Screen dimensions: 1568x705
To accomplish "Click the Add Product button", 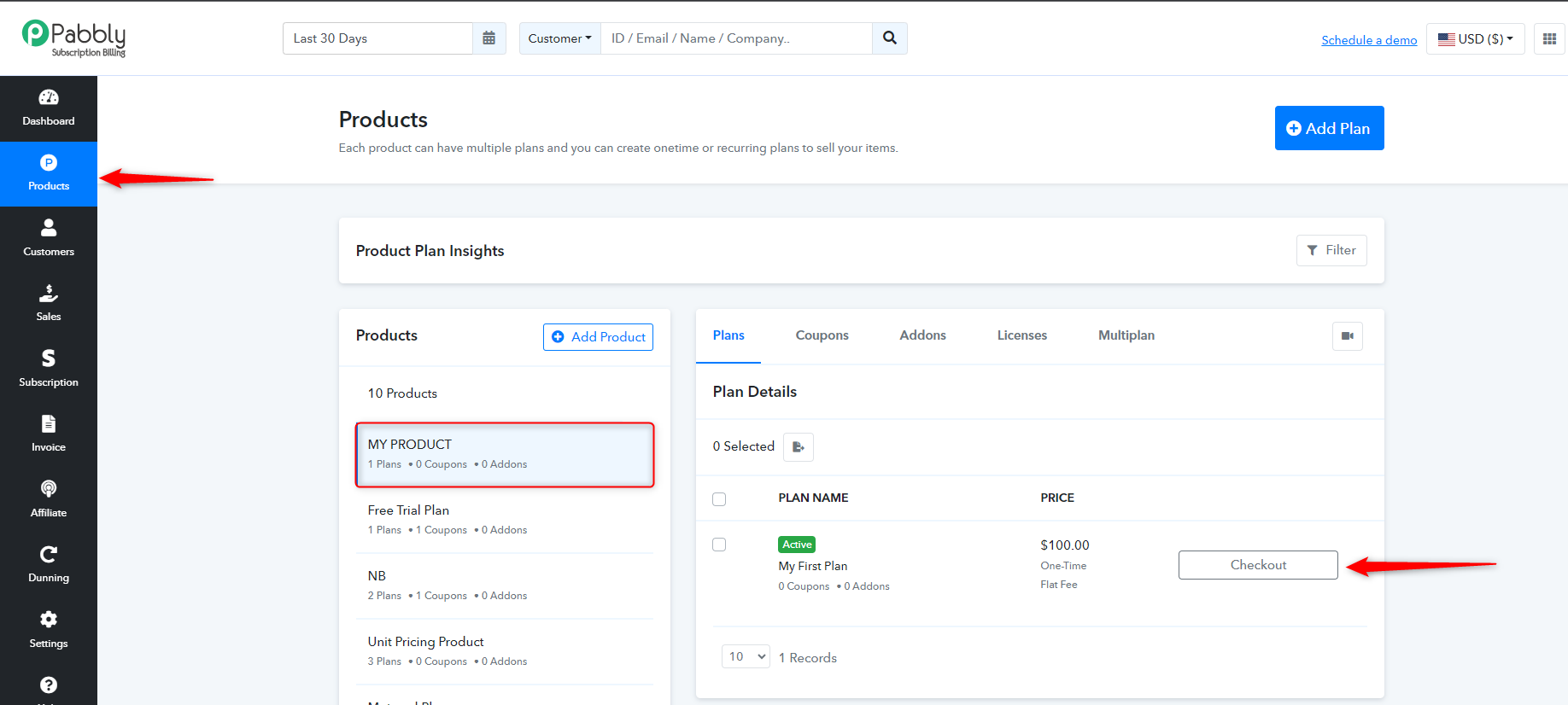I will (x=599, y=337).
